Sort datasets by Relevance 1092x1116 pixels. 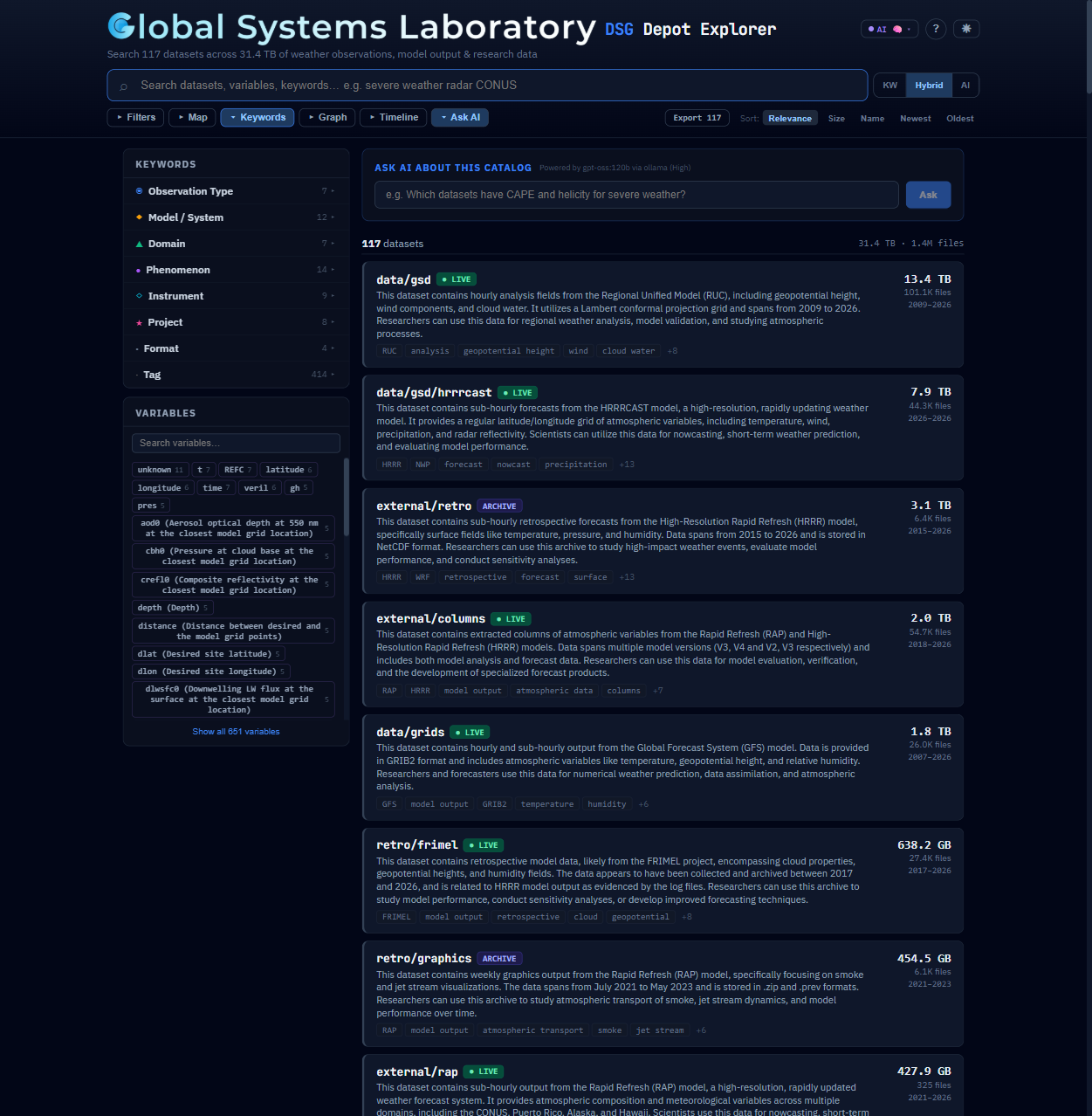[x=790, y=119]
